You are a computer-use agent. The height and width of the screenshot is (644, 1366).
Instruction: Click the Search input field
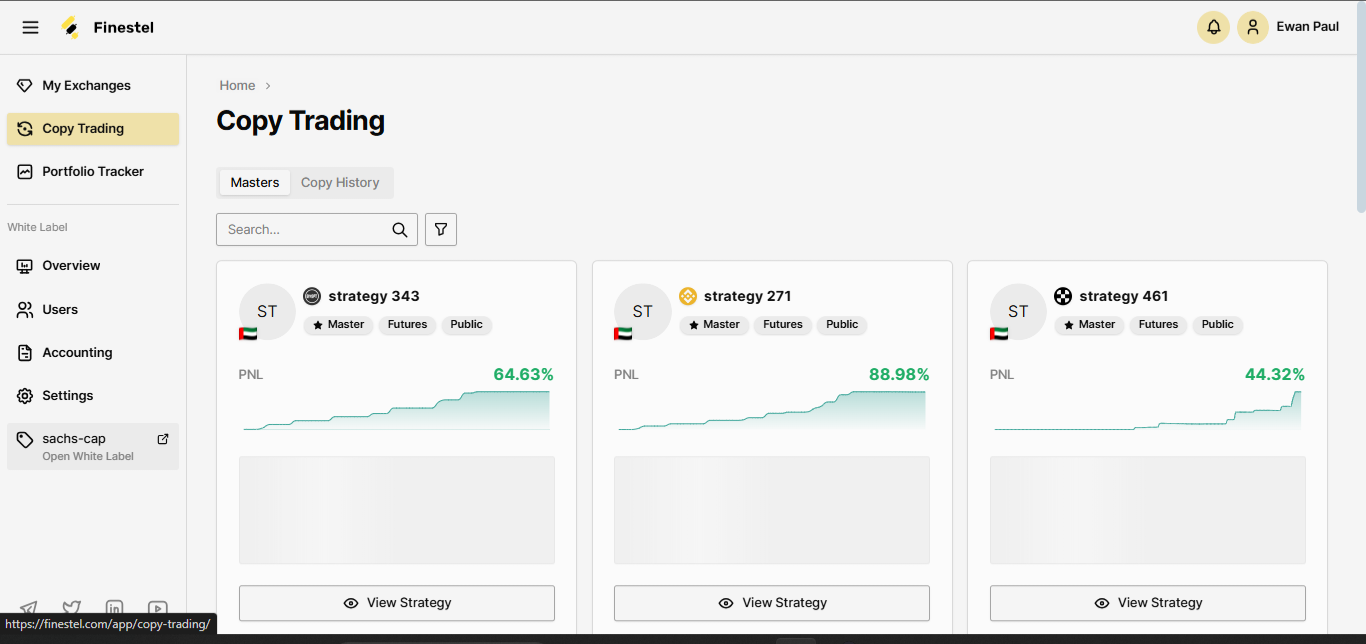pos(305,230)
